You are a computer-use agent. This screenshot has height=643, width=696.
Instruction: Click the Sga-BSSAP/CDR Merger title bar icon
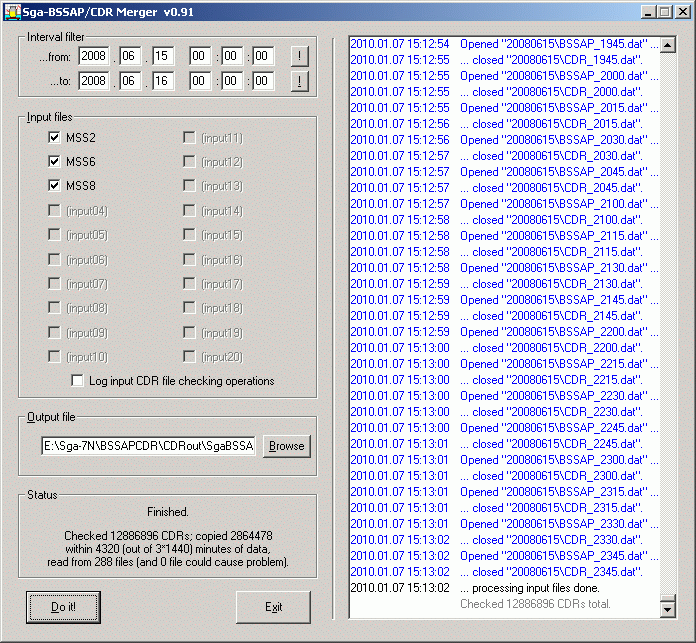click(x=12, y=12)
